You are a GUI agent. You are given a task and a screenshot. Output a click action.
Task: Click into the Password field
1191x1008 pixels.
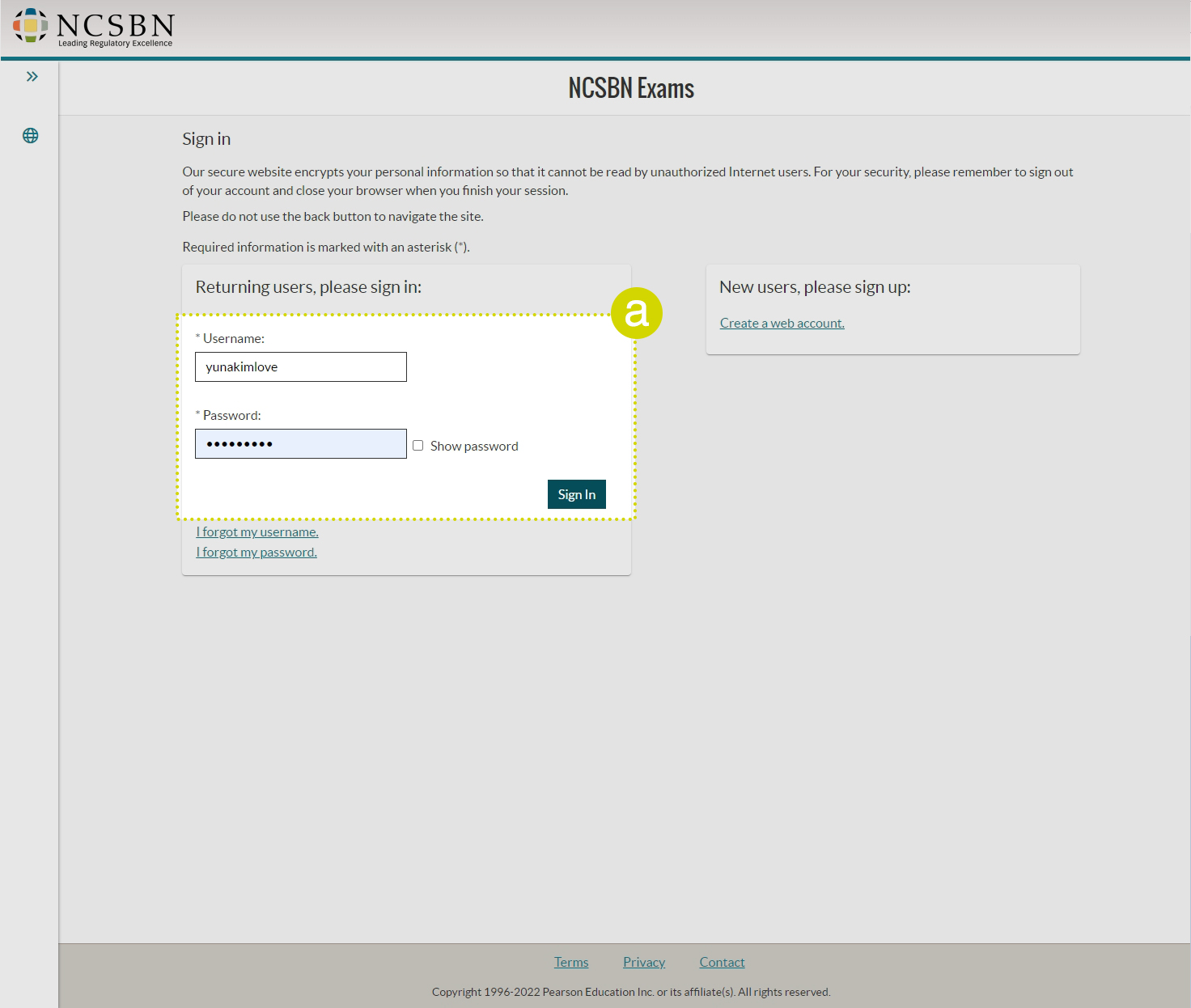point(301,443)
